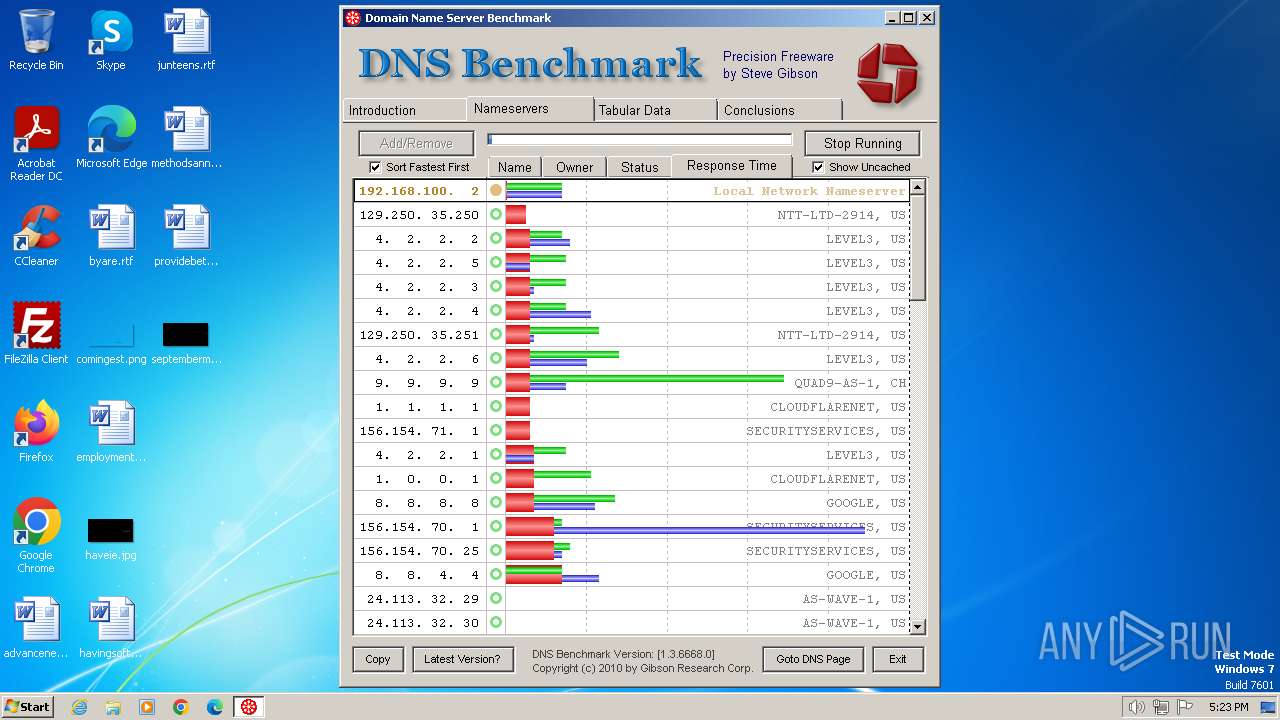The image size is (1280, 720).
Task: Select the 24.113.32.30 row
Action: pos(631,623)
